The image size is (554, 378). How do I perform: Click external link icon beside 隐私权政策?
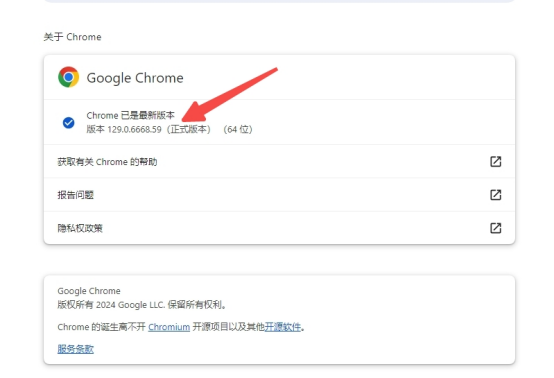click(x=495, y=228)
